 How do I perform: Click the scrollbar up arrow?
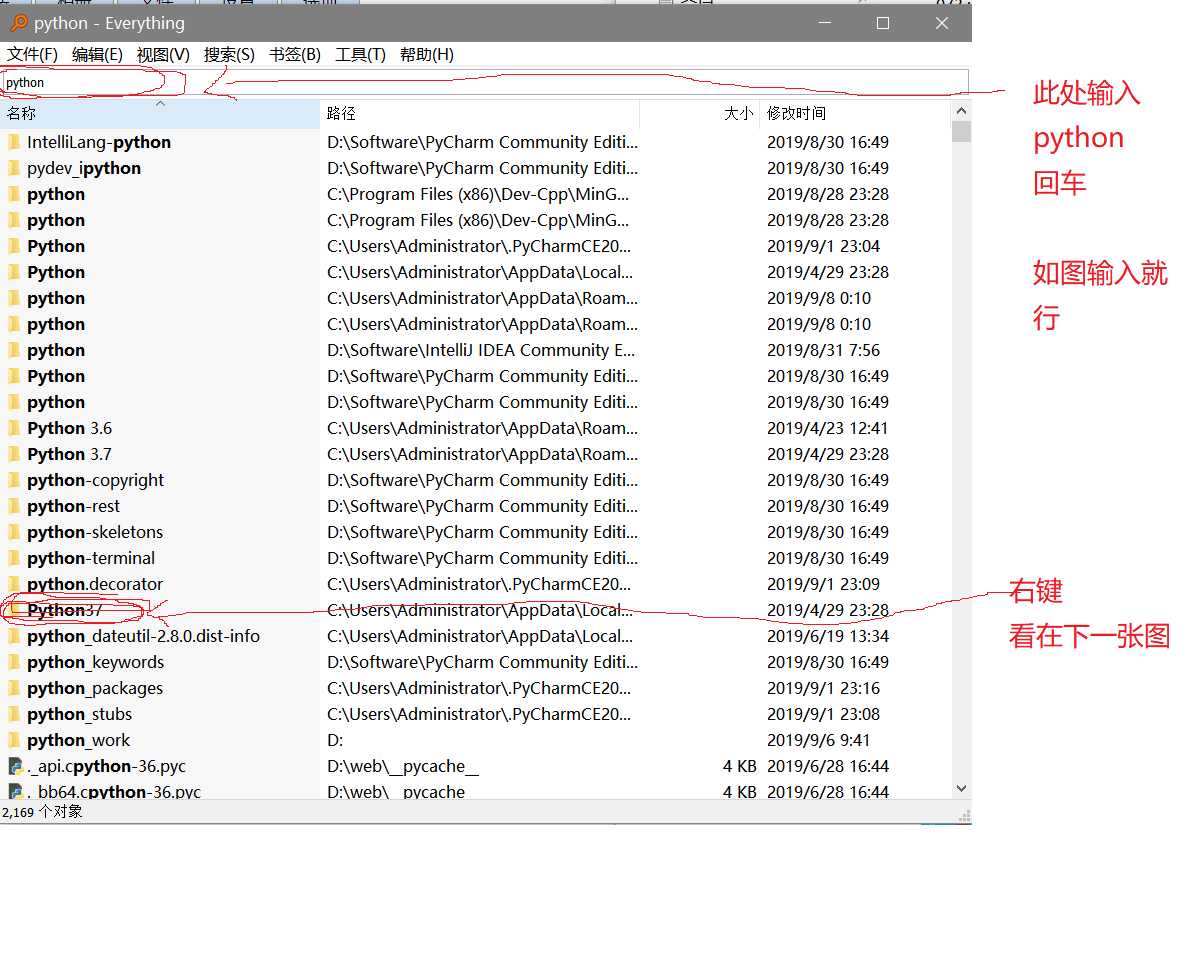click(x=961, y=111)
